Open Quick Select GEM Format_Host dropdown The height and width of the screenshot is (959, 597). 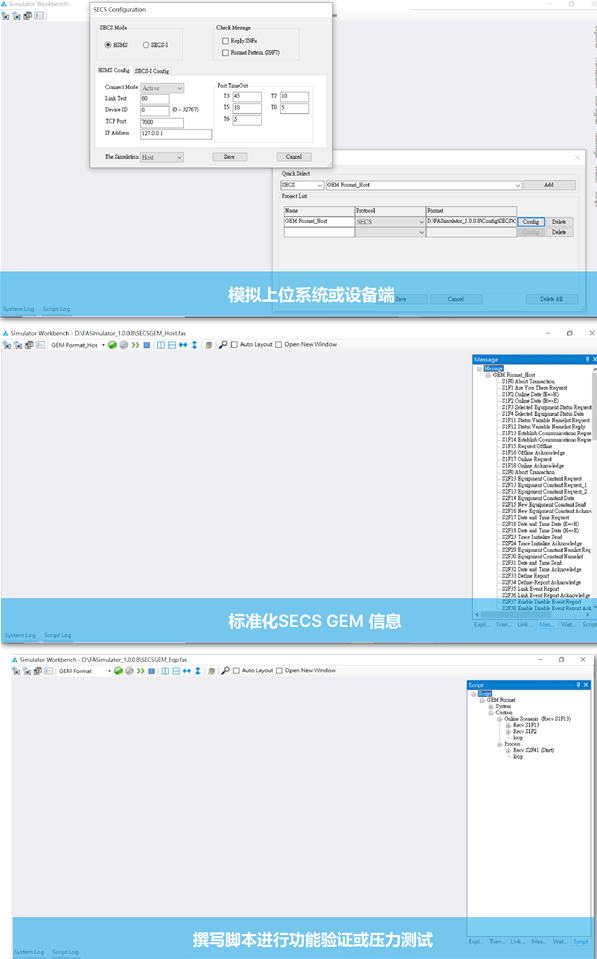(x=423, y=185)
